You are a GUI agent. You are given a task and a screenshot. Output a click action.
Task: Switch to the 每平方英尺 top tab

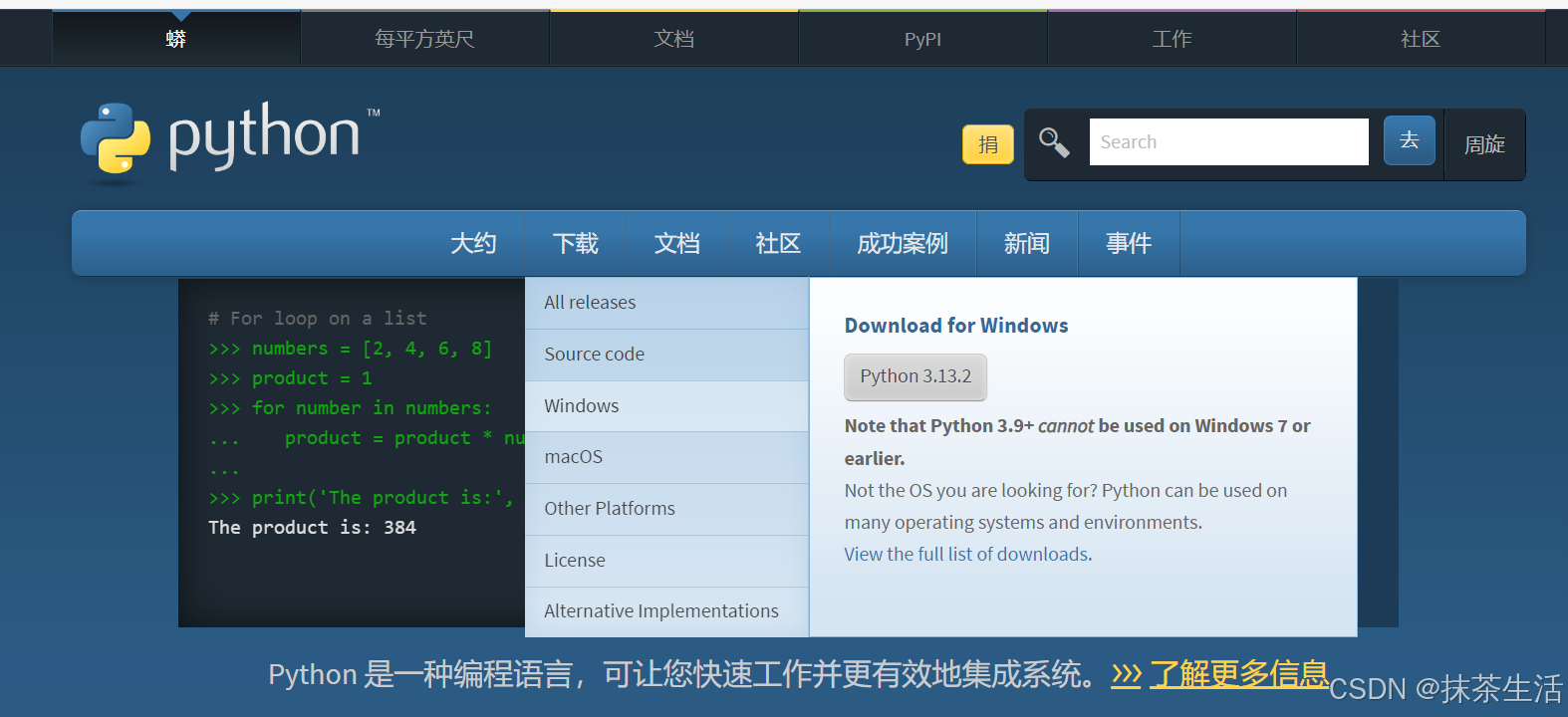click(425, 39)
